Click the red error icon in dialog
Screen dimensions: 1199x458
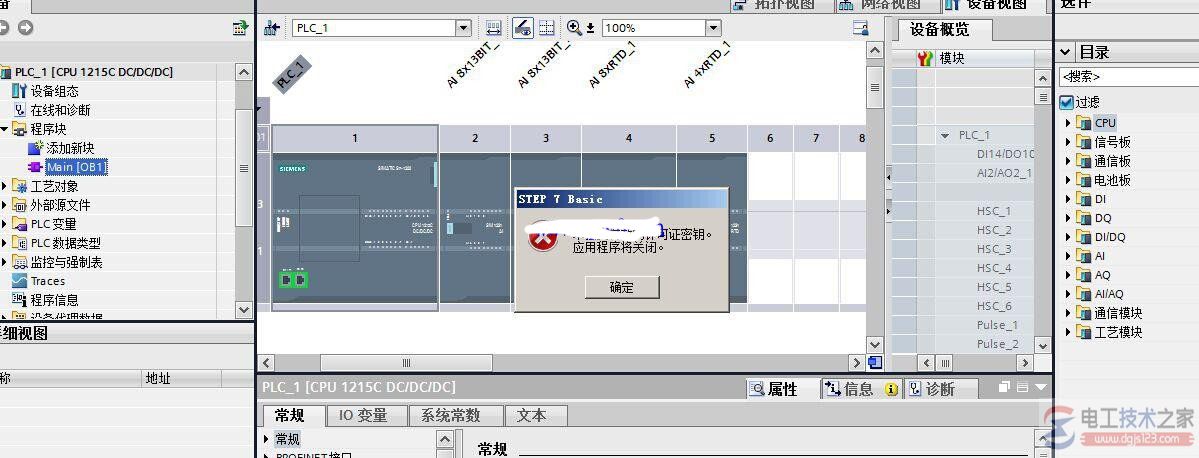[542, 237]
